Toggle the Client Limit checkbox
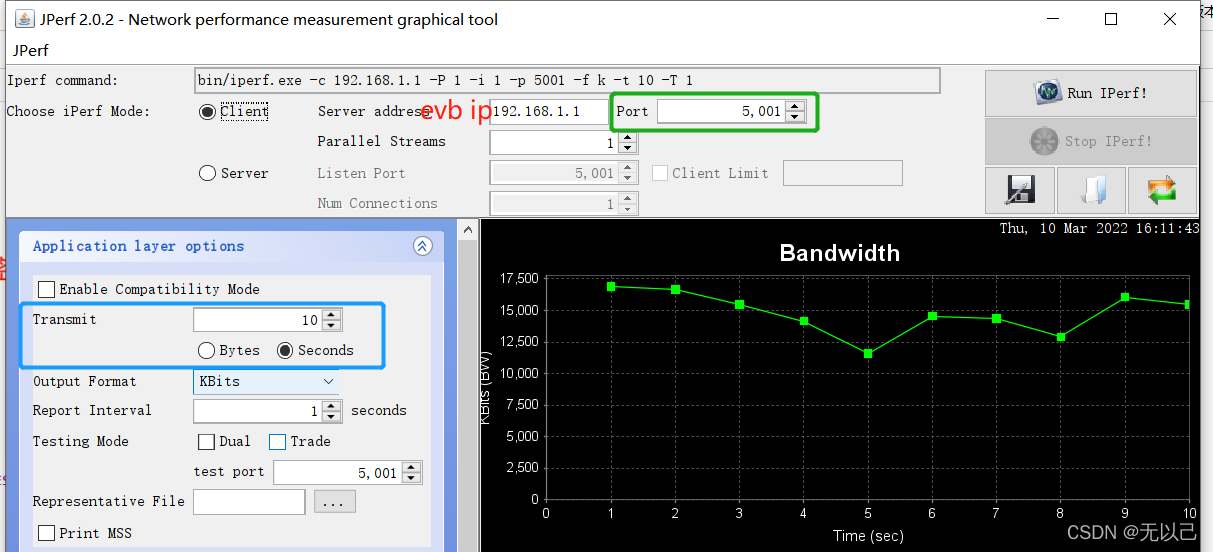Viewport: 1213px width, 552px height. [x=660, y=173]
